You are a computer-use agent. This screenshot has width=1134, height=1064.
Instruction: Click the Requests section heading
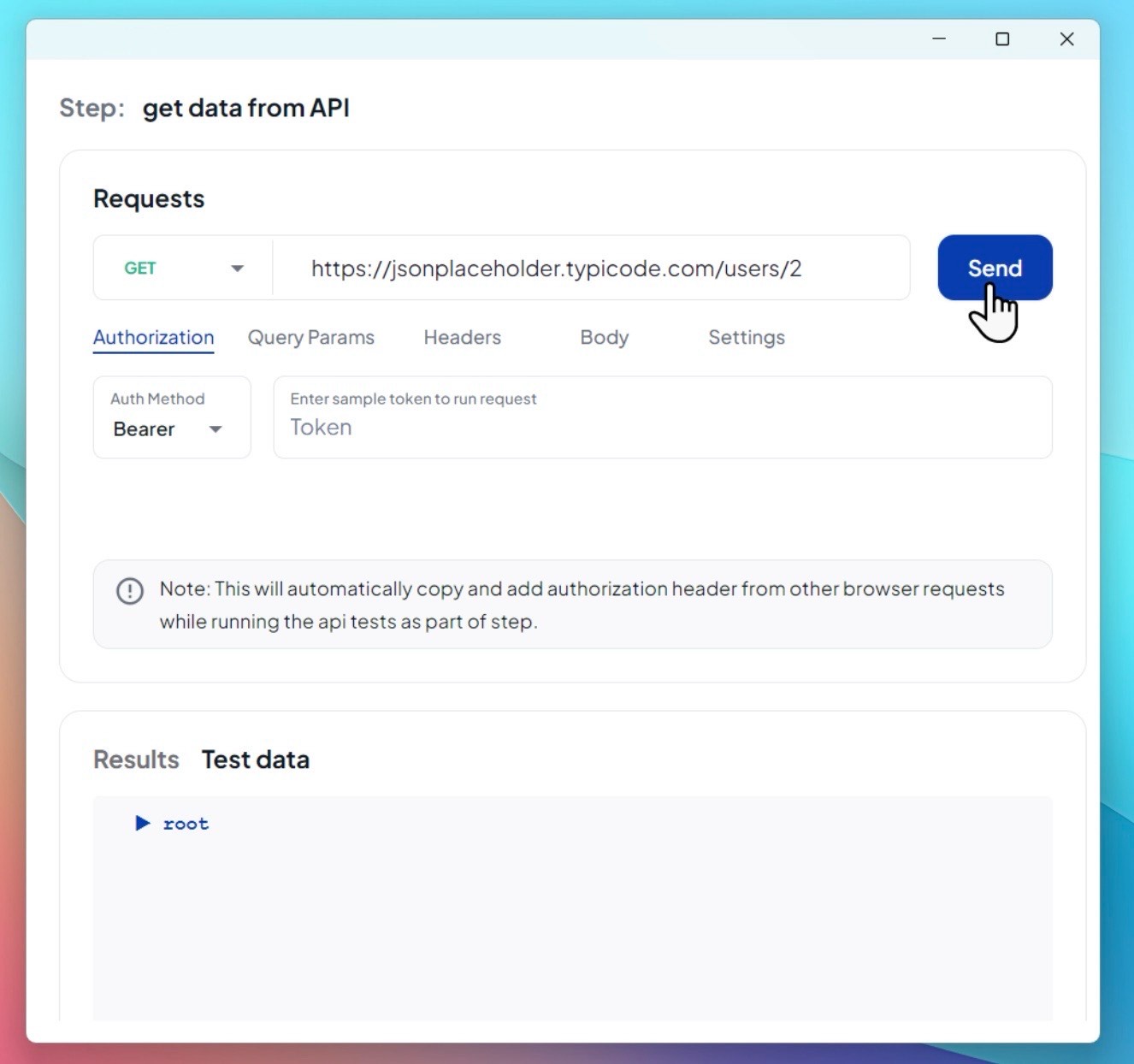coord(148,198)
